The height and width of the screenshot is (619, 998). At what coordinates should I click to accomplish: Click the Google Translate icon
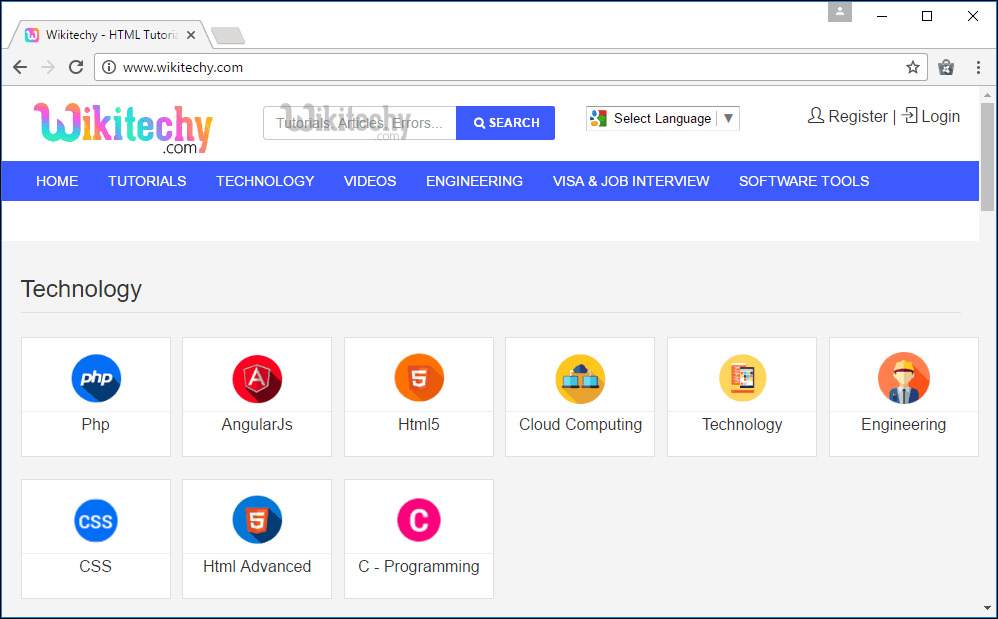600,117
